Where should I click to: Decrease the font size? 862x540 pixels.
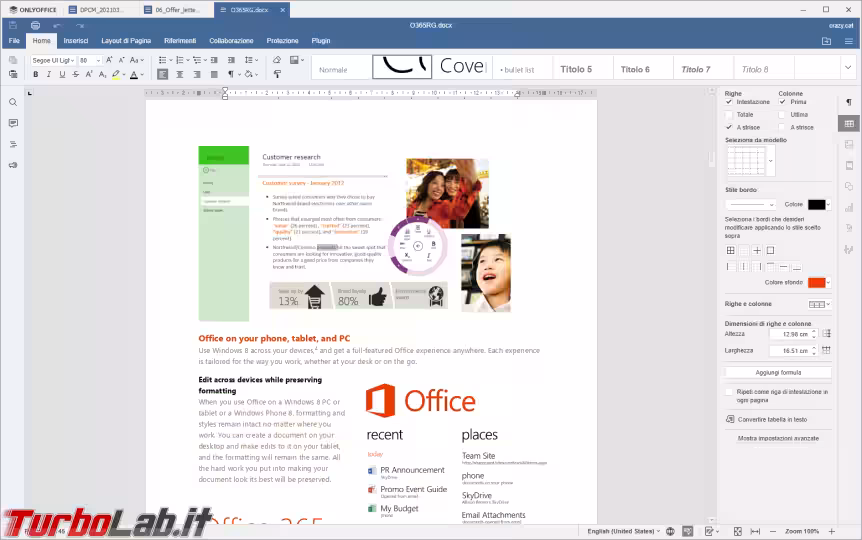coord(121,60)
